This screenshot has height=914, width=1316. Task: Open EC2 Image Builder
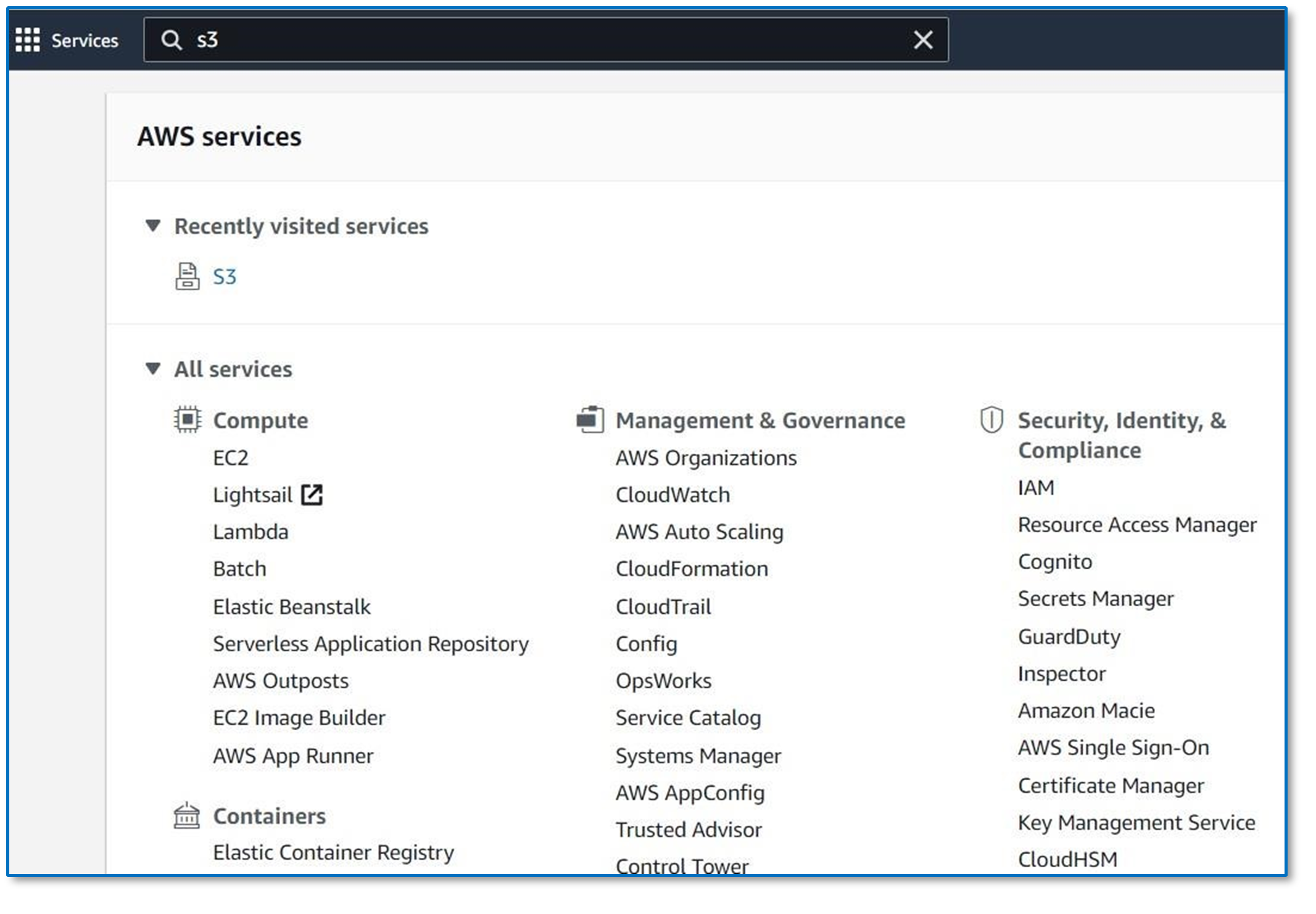tap(299, 718)
